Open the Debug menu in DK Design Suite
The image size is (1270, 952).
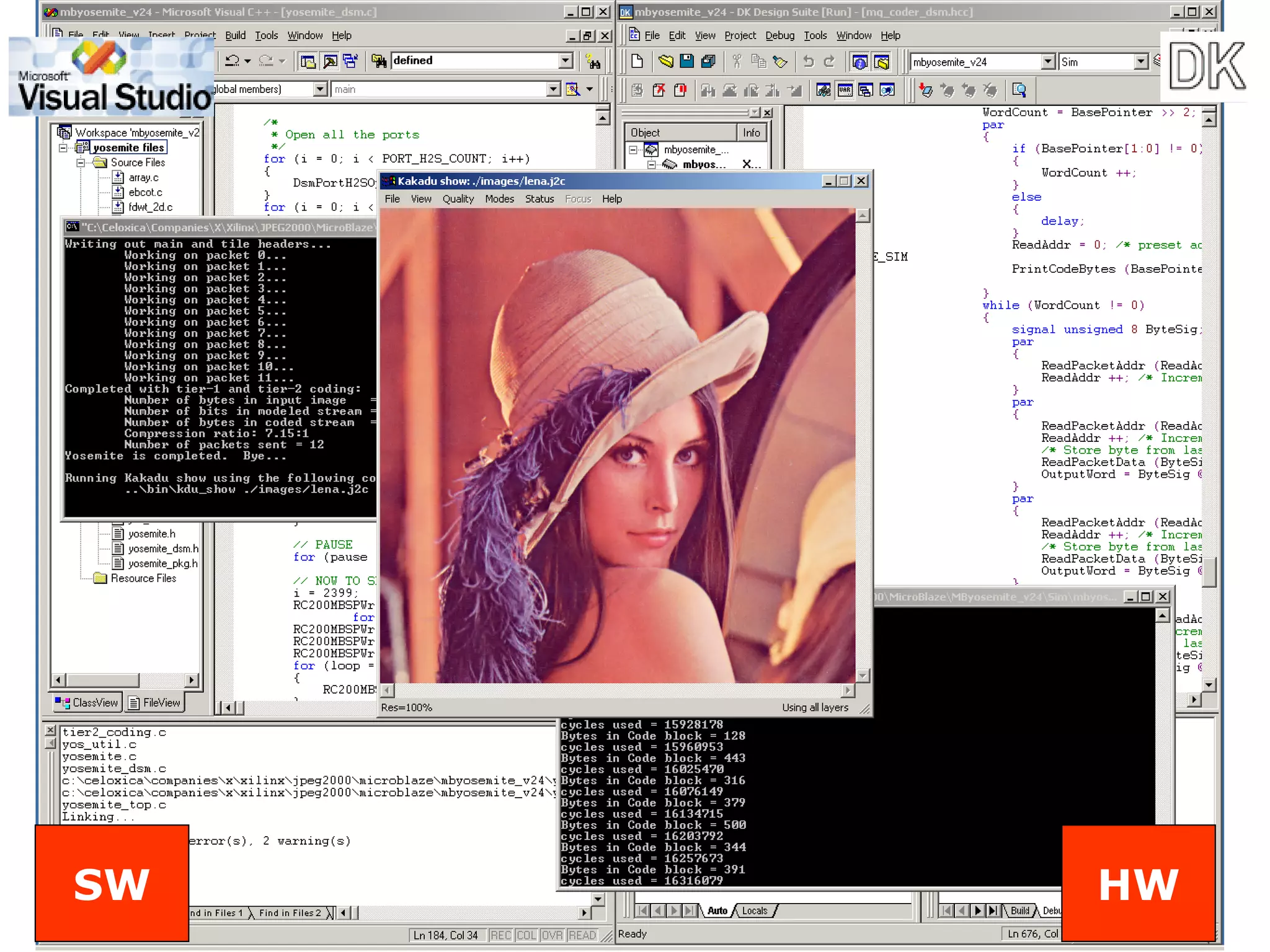pos(779,35)
